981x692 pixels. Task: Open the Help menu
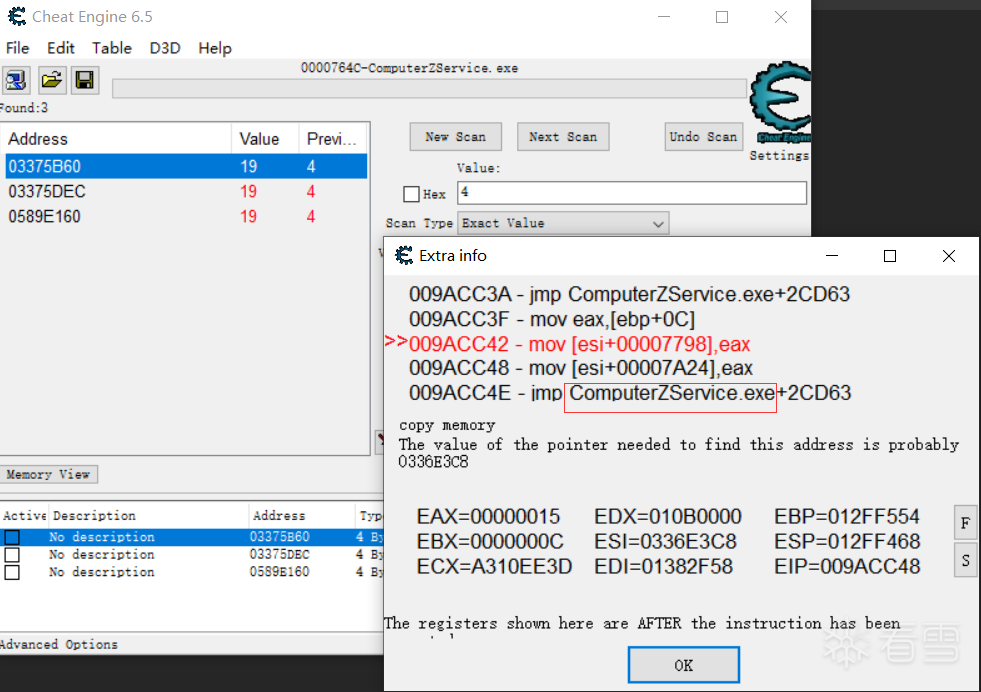[215, 48]
